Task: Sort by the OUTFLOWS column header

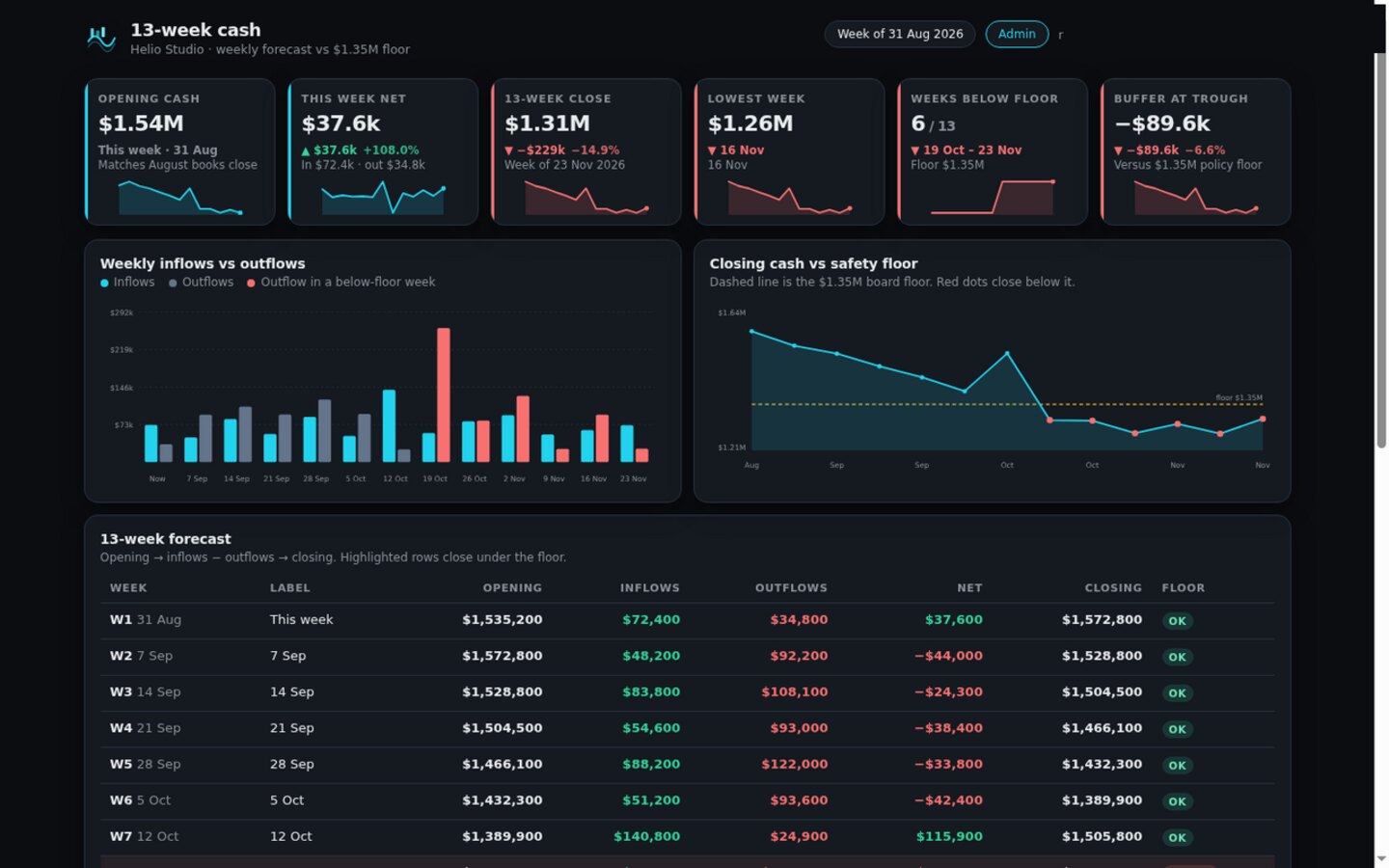Action: [791, 587]
